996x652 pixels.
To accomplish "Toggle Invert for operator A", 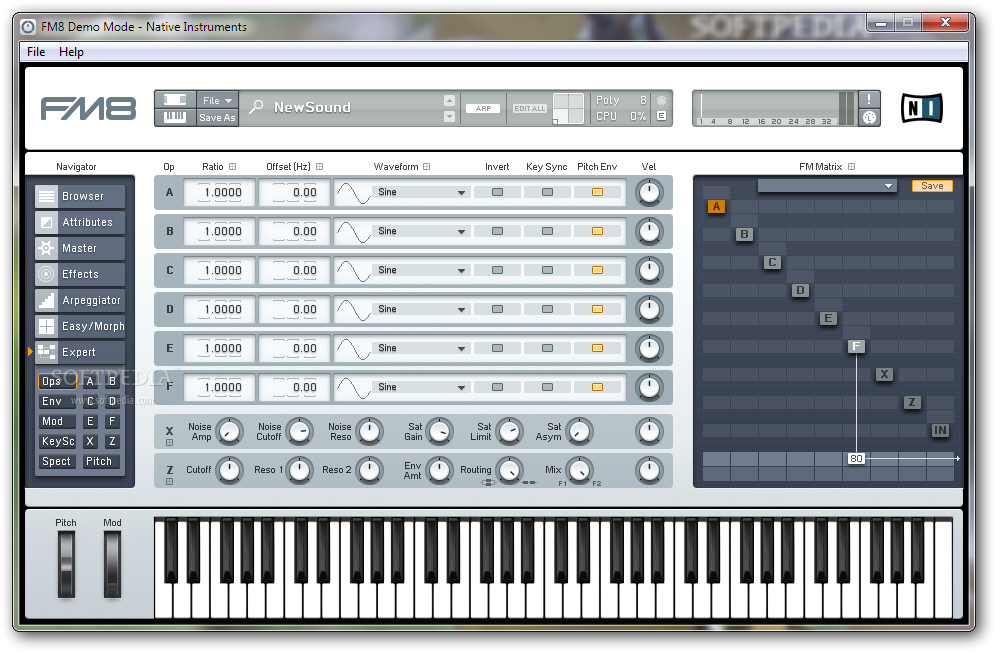I will click(497, 192).
